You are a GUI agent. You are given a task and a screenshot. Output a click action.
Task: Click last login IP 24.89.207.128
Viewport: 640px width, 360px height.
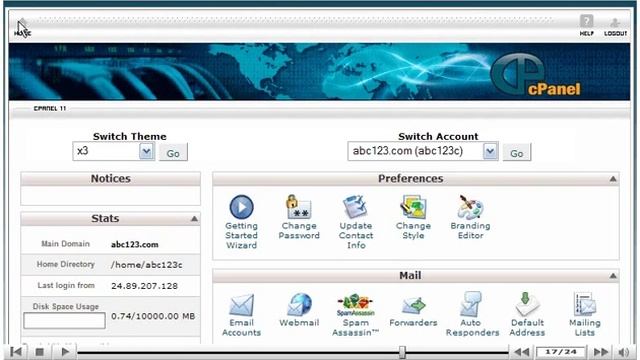[144, 286]
